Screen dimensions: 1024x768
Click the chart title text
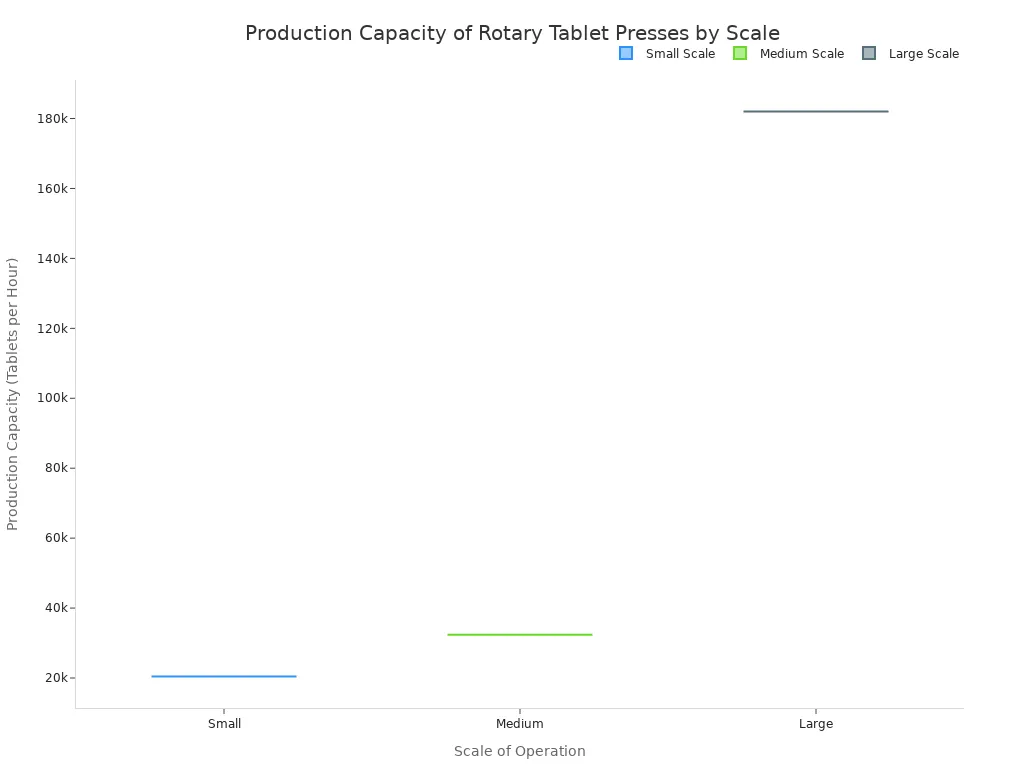click(512, 34)
